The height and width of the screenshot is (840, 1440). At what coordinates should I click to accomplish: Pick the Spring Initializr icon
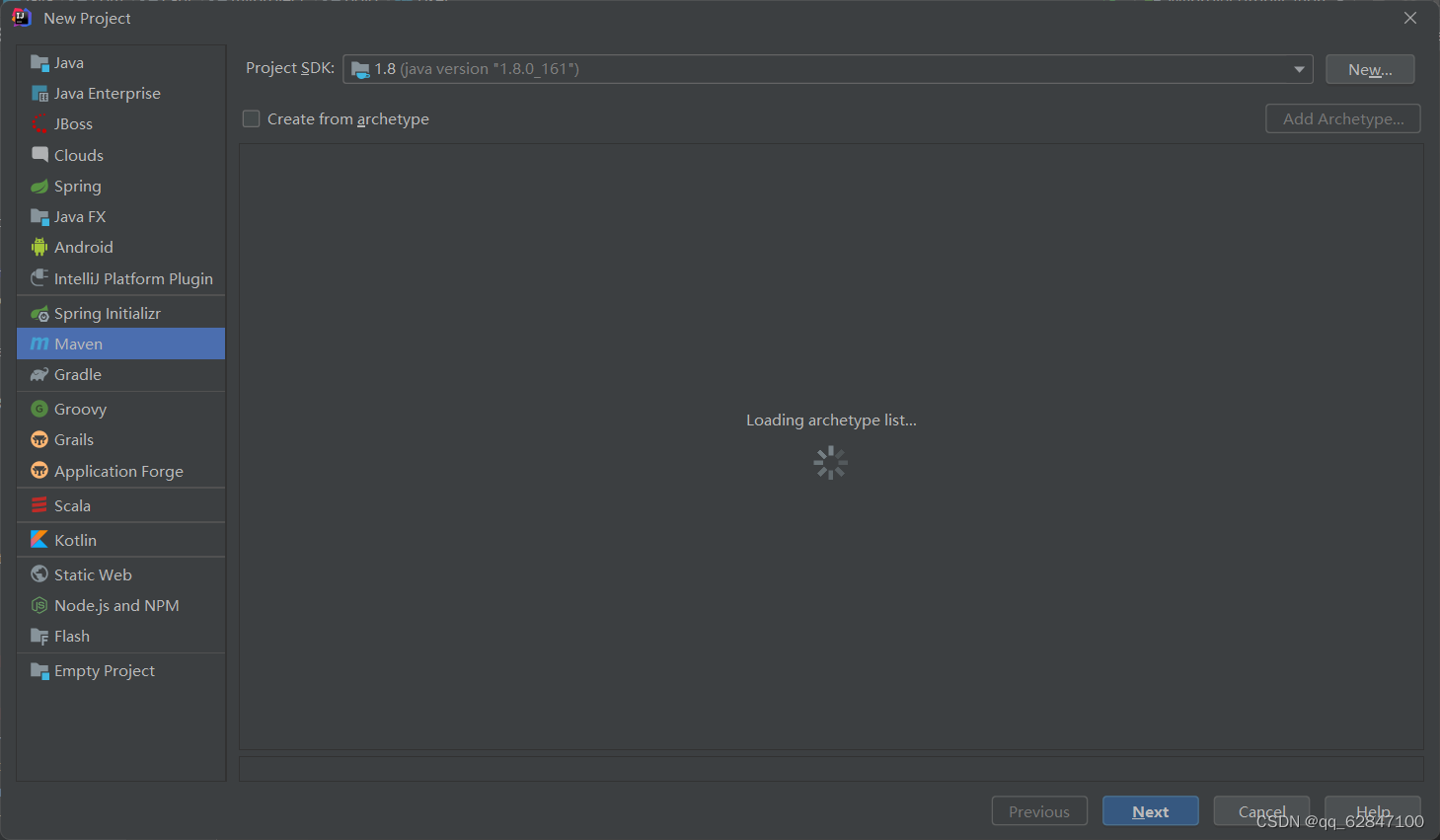coord(39,314)
